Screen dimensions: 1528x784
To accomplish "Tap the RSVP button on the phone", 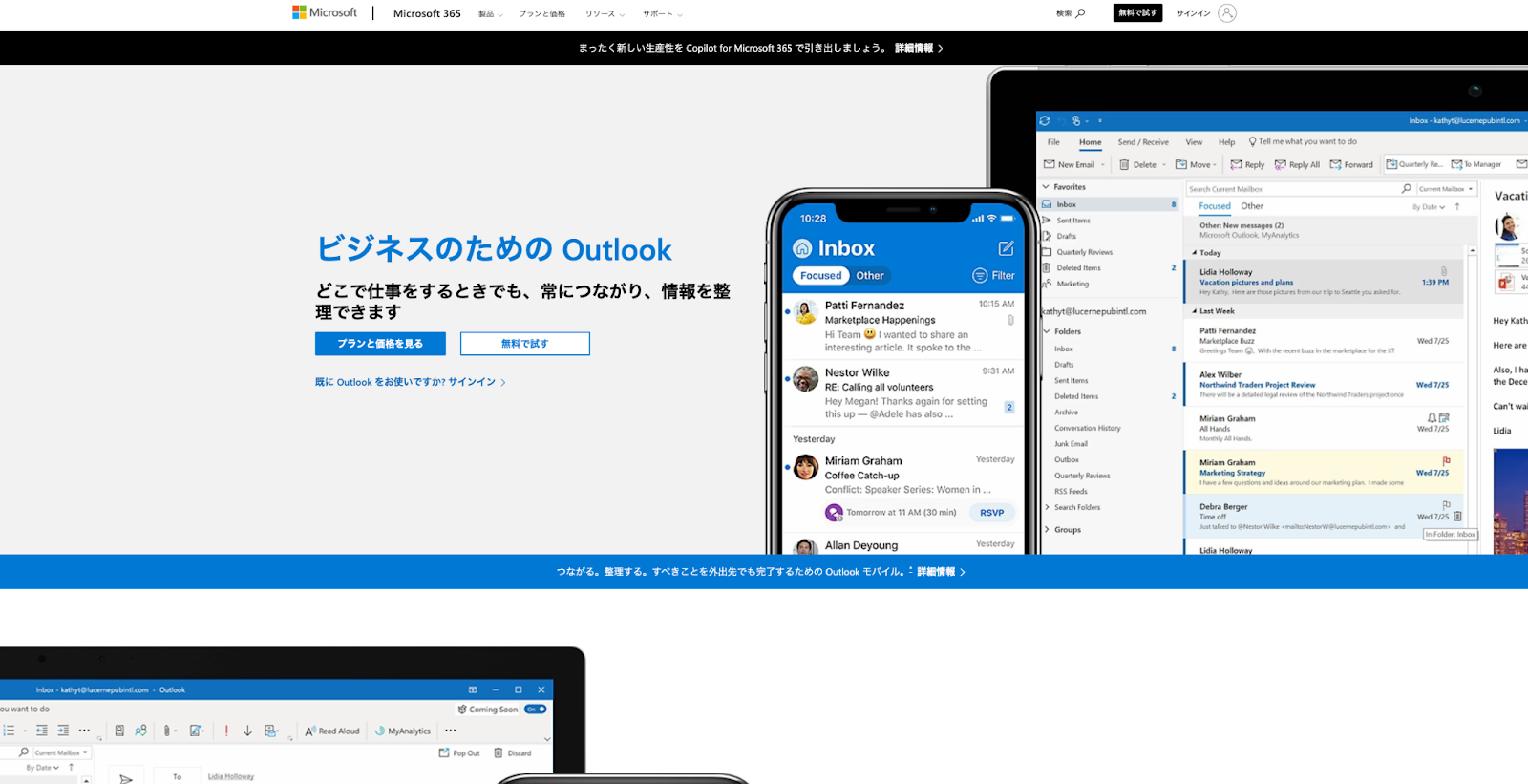I will 992,513.
